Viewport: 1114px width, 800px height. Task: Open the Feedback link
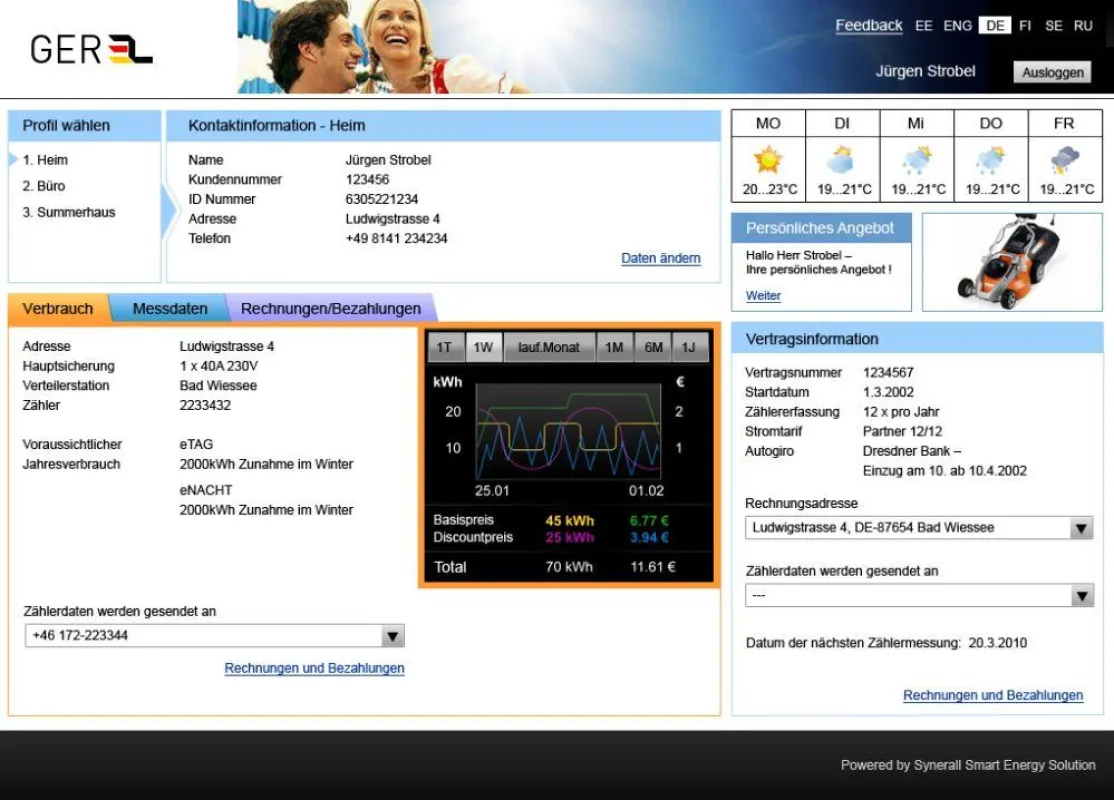pyautogui.click(x=868, y=26)
